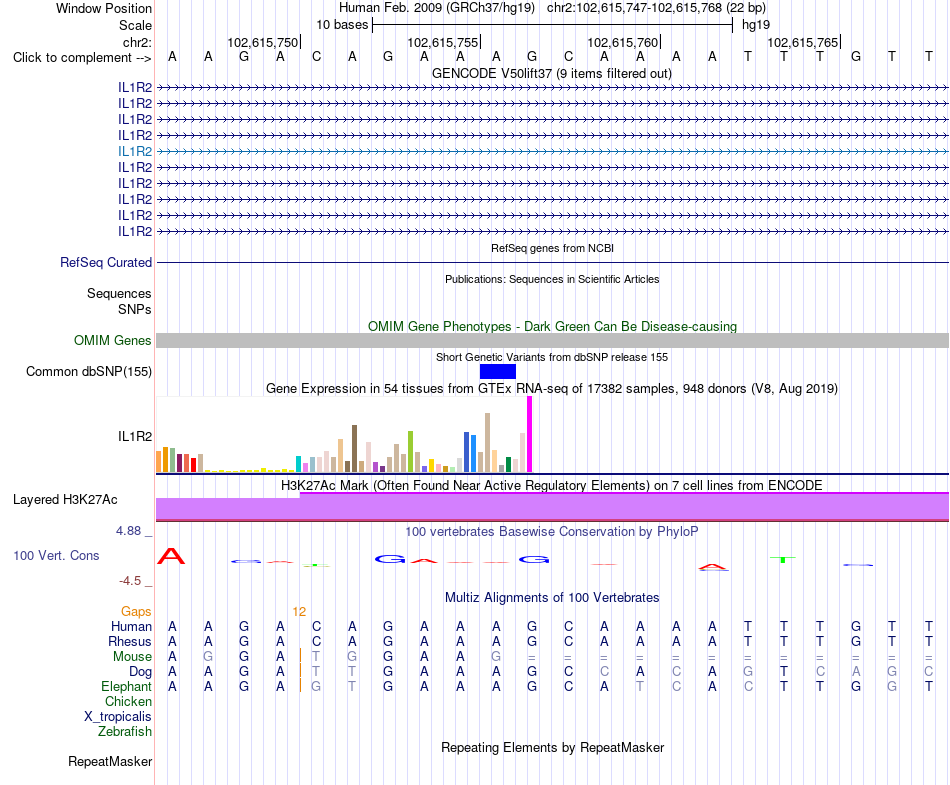Click the large red A PhyloP logo

(171, 556)
